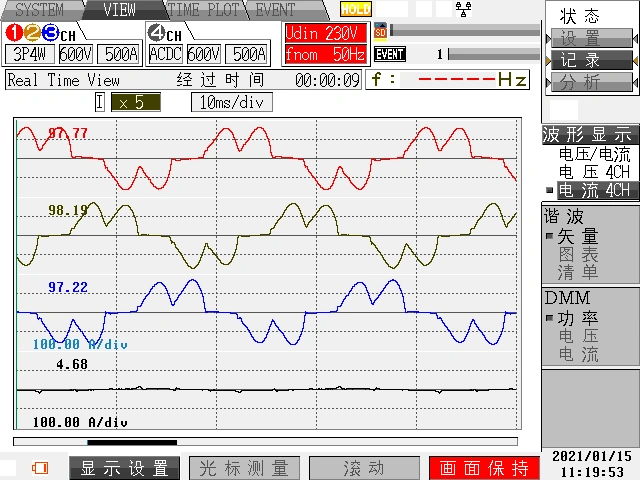
Task: Select 矢量 under harmonics
Action: tap(578, 236)
